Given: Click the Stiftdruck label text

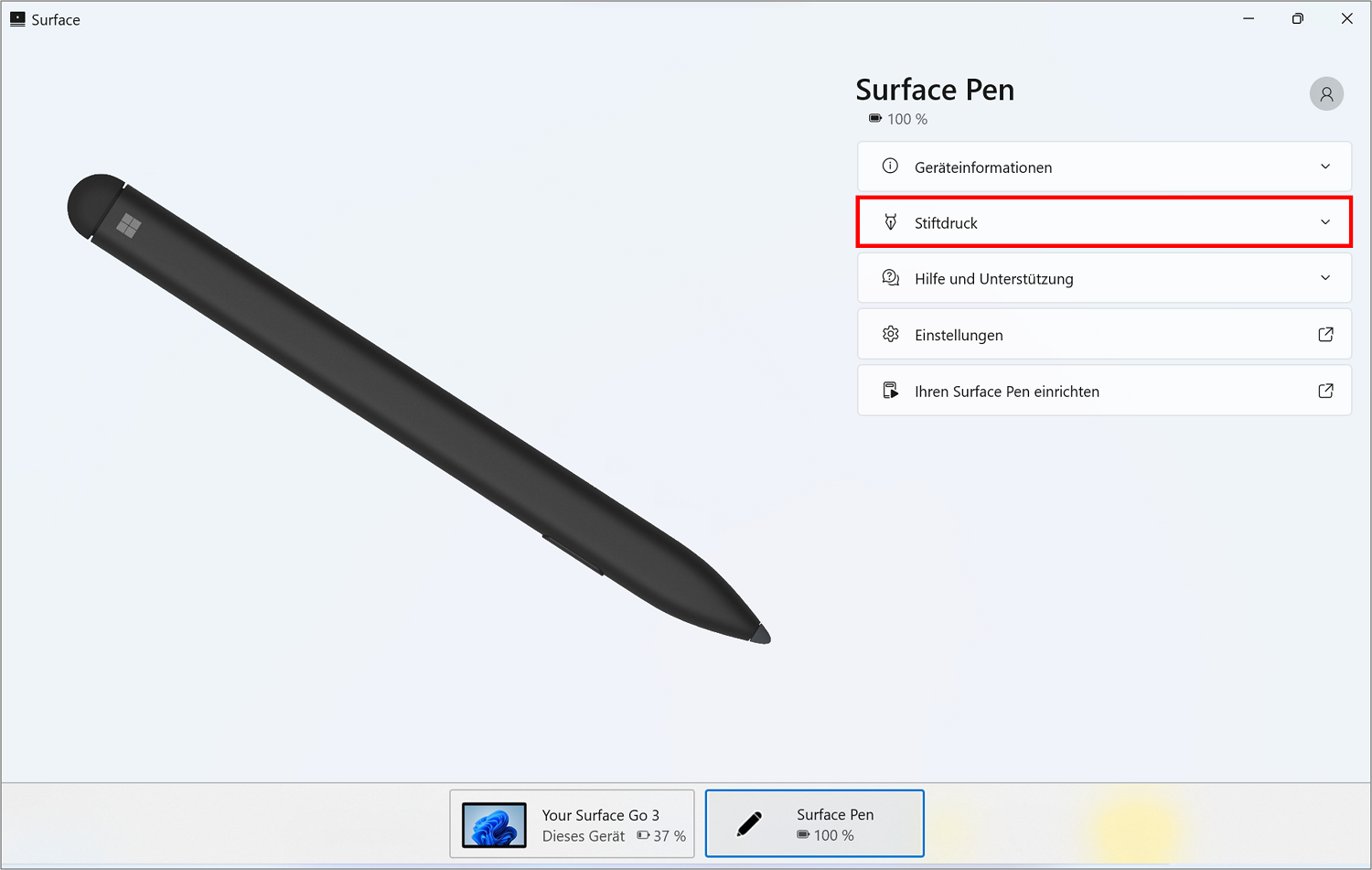Looking at the screenshot, I should pyautogui.click(x=946, y=223).
